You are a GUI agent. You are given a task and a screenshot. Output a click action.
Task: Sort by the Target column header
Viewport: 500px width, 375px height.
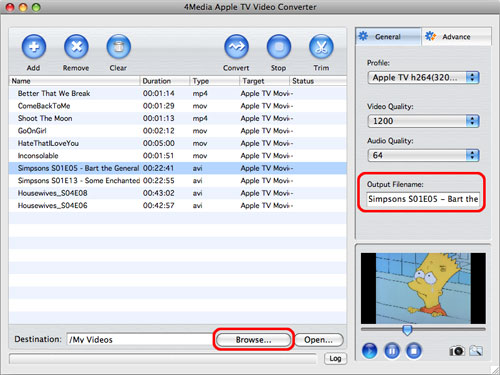265,81
